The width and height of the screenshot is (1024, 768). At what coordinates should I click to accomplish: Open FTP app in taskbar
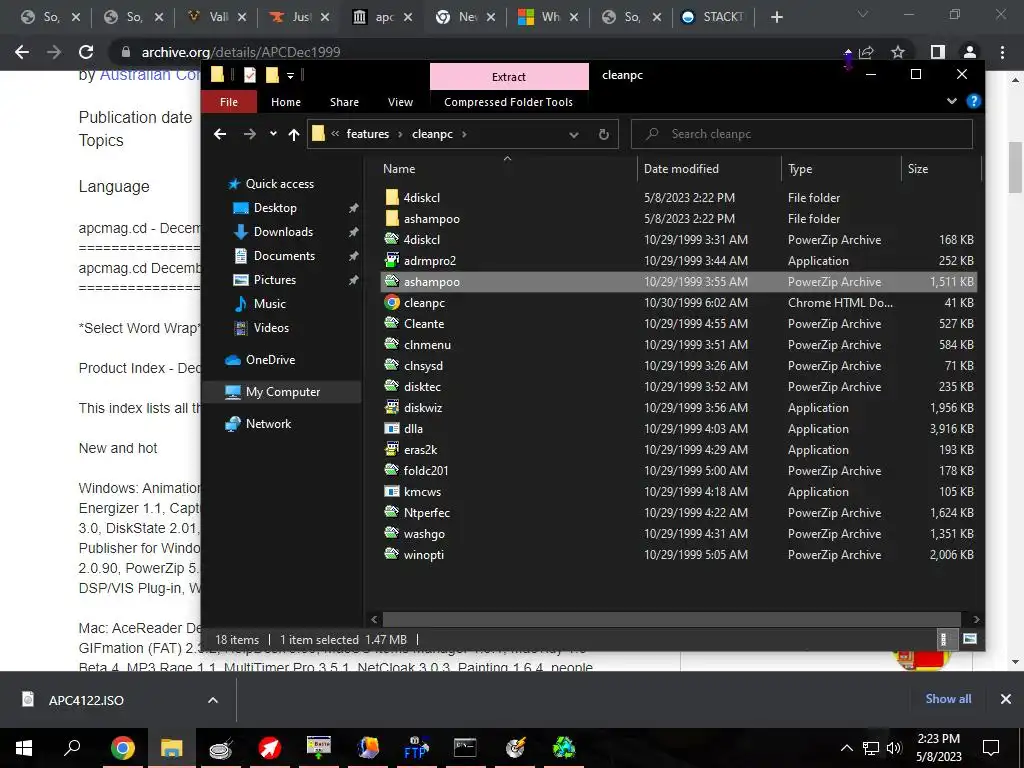click(x=416, y=748)
